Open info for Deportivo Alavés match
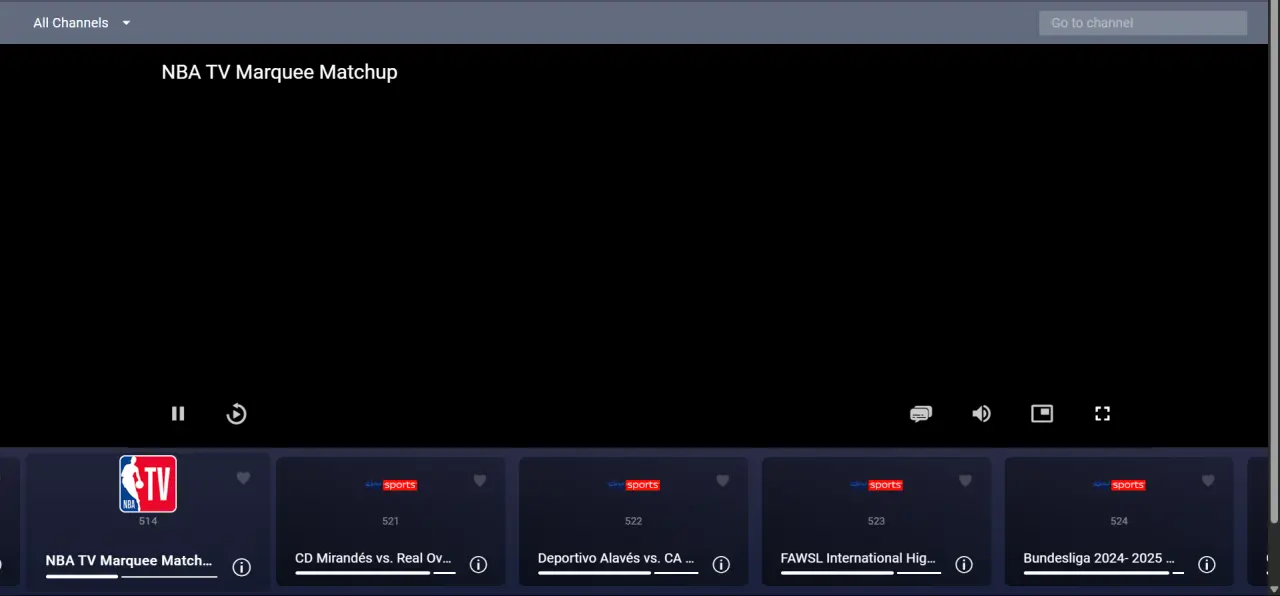This screenshot has width=1280, height=596. coord(721,565)
